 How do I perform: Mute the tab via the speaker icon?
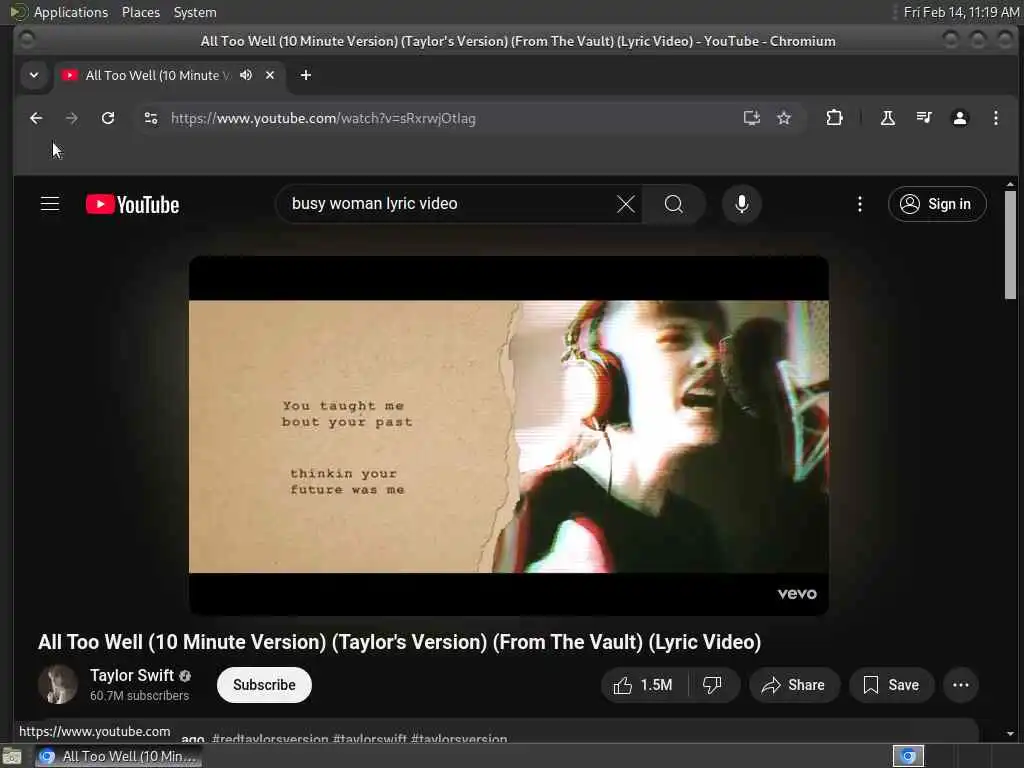(x=246, y=75)
